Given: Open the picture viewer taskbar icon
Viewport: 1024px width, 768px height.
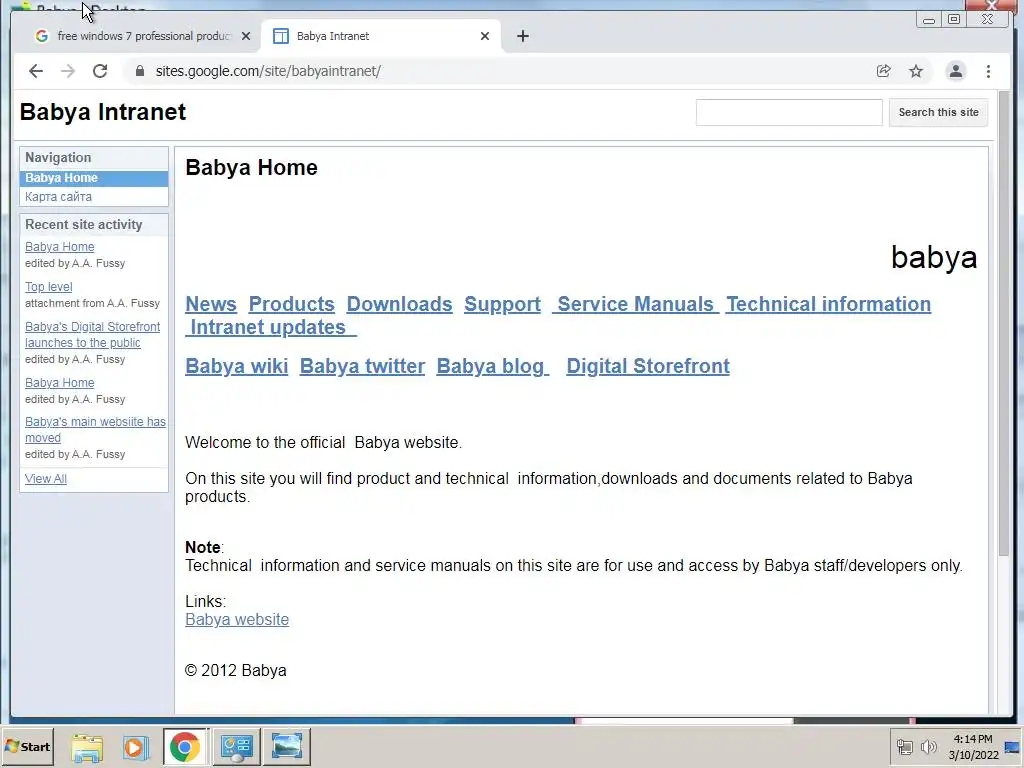Looking at the screenshot, I should click(286, 747).
